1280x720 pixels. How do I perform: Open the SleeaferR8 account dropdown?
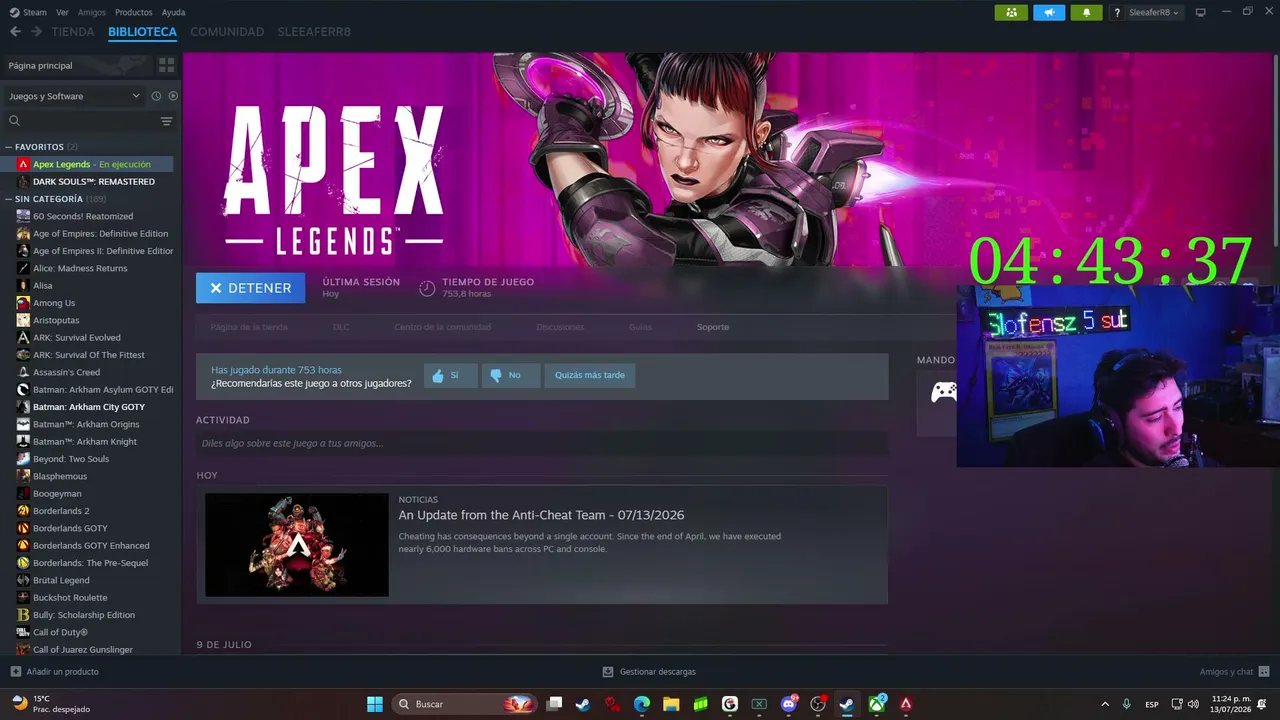pyautogui.click(x=1155, y=13)
